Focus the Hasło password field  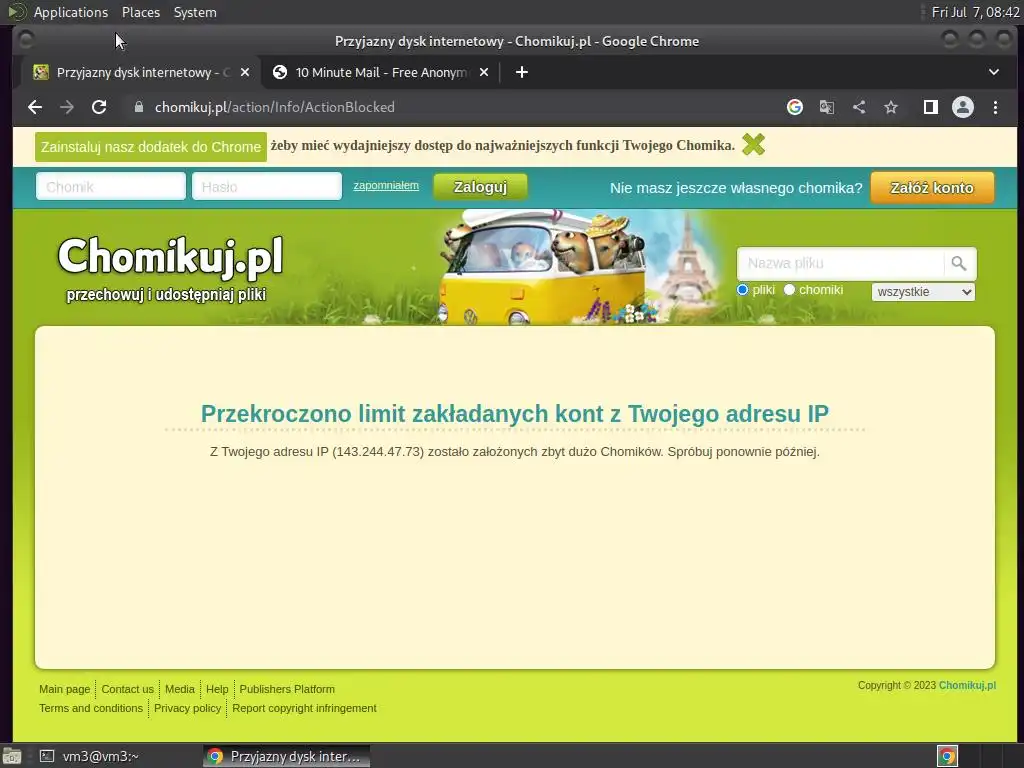[x=266, y=187]
